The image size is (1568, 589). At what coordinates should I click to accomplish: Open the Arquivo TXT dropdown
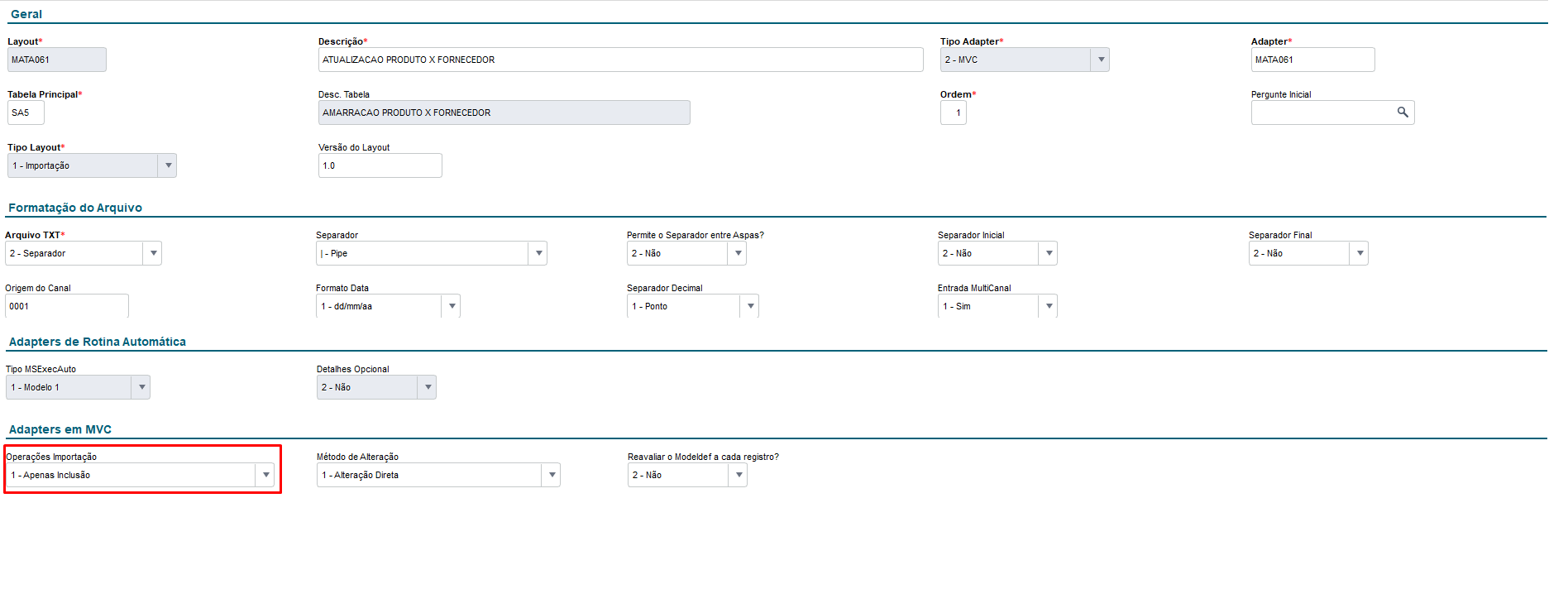(x=153, y=253)
